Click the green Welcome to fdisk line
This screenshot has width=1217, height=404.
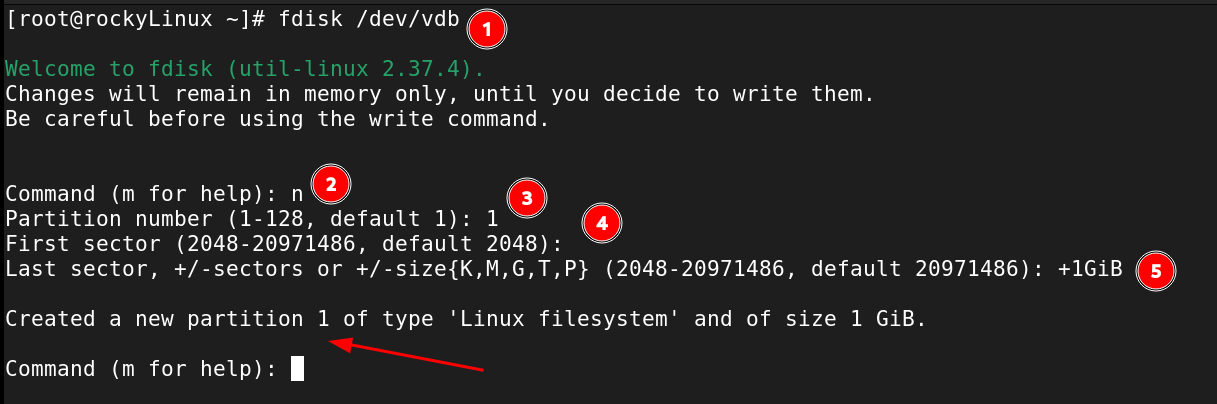(244, 69)
